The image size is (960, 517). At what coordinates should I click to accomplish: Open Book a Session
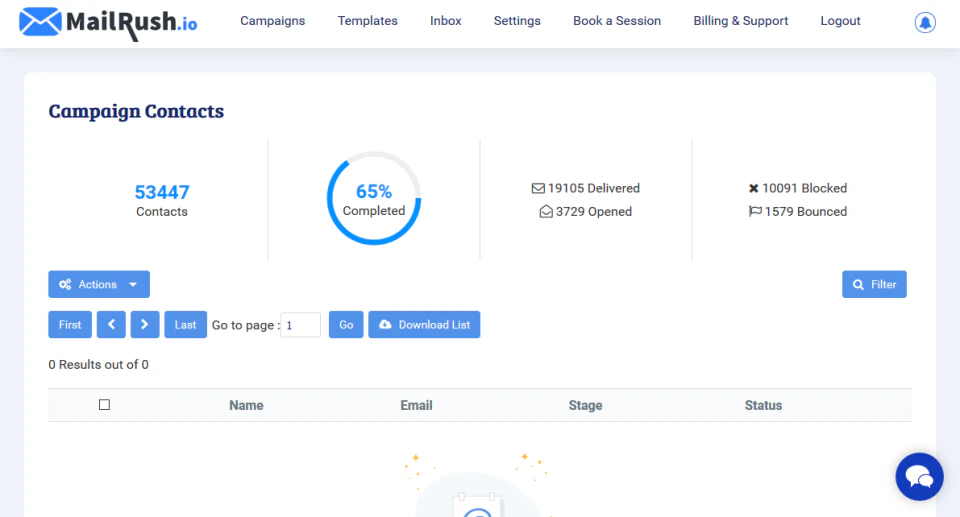pyautogui.click(x=617, y=21)
